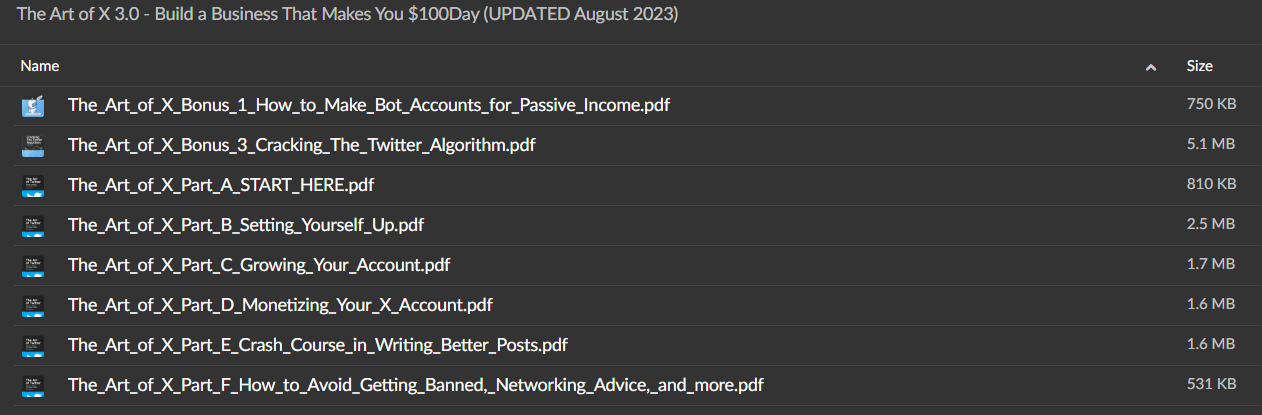Toggle sort order with the Name column arrow
The image size is (1262, 415).
[x=1151, y=67]
